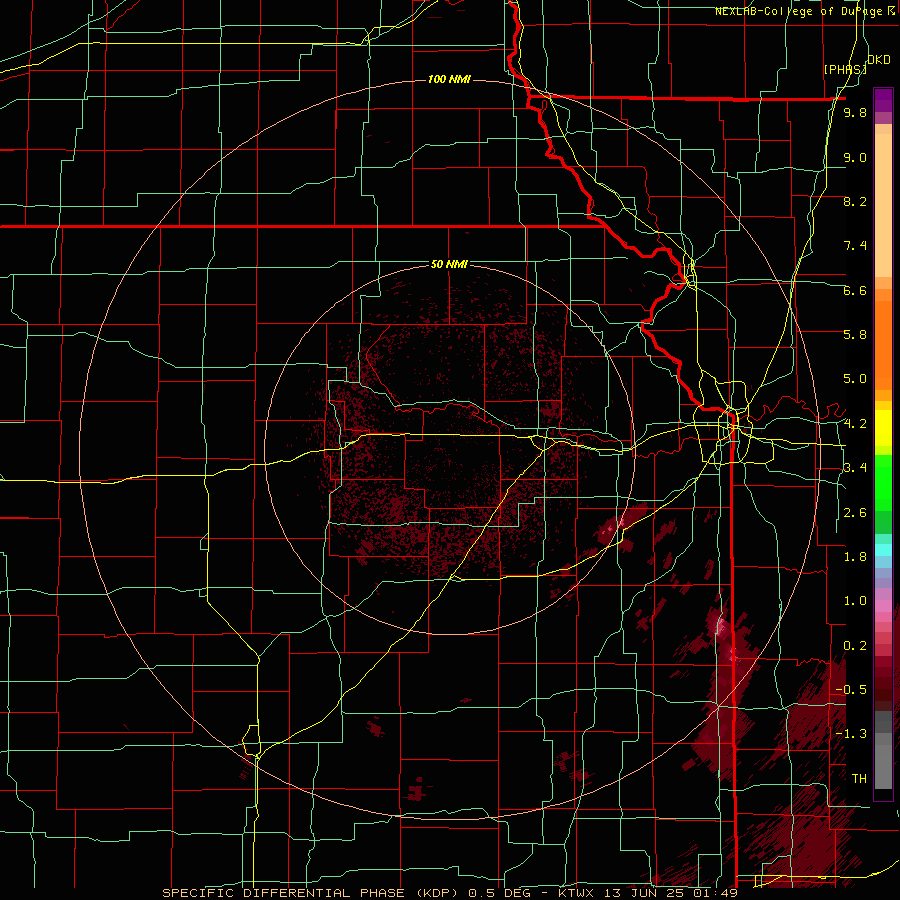900x900 pixels.
Task: Click the "100 NMI" range ring label
Action: 449,79
